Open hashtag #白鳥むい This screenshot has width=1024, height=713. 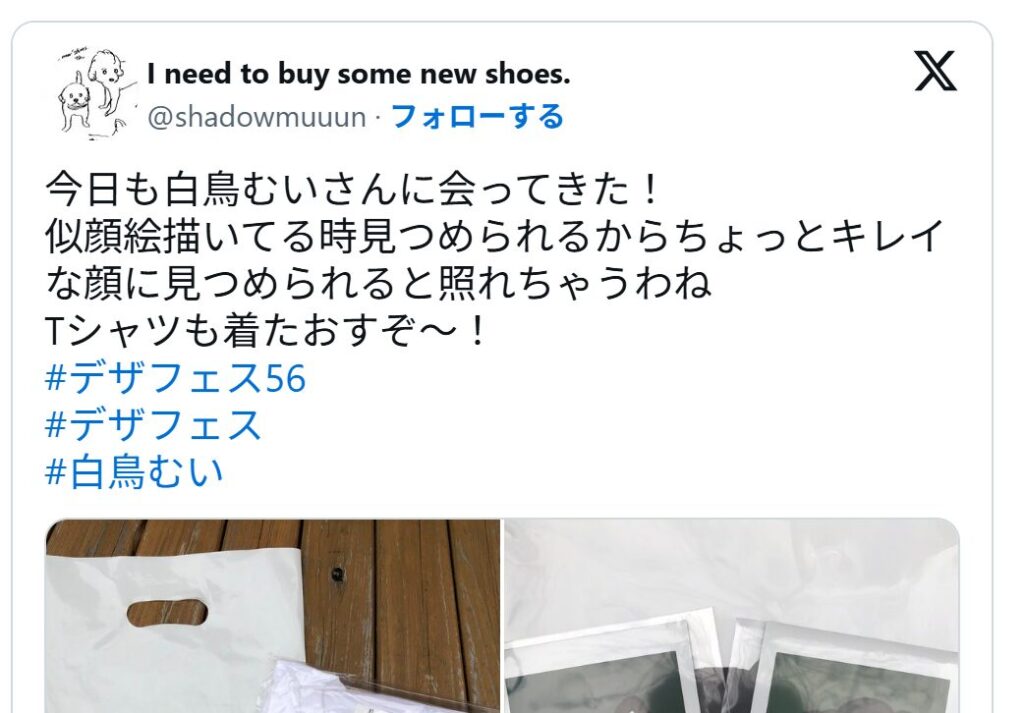tap(135, 472)
